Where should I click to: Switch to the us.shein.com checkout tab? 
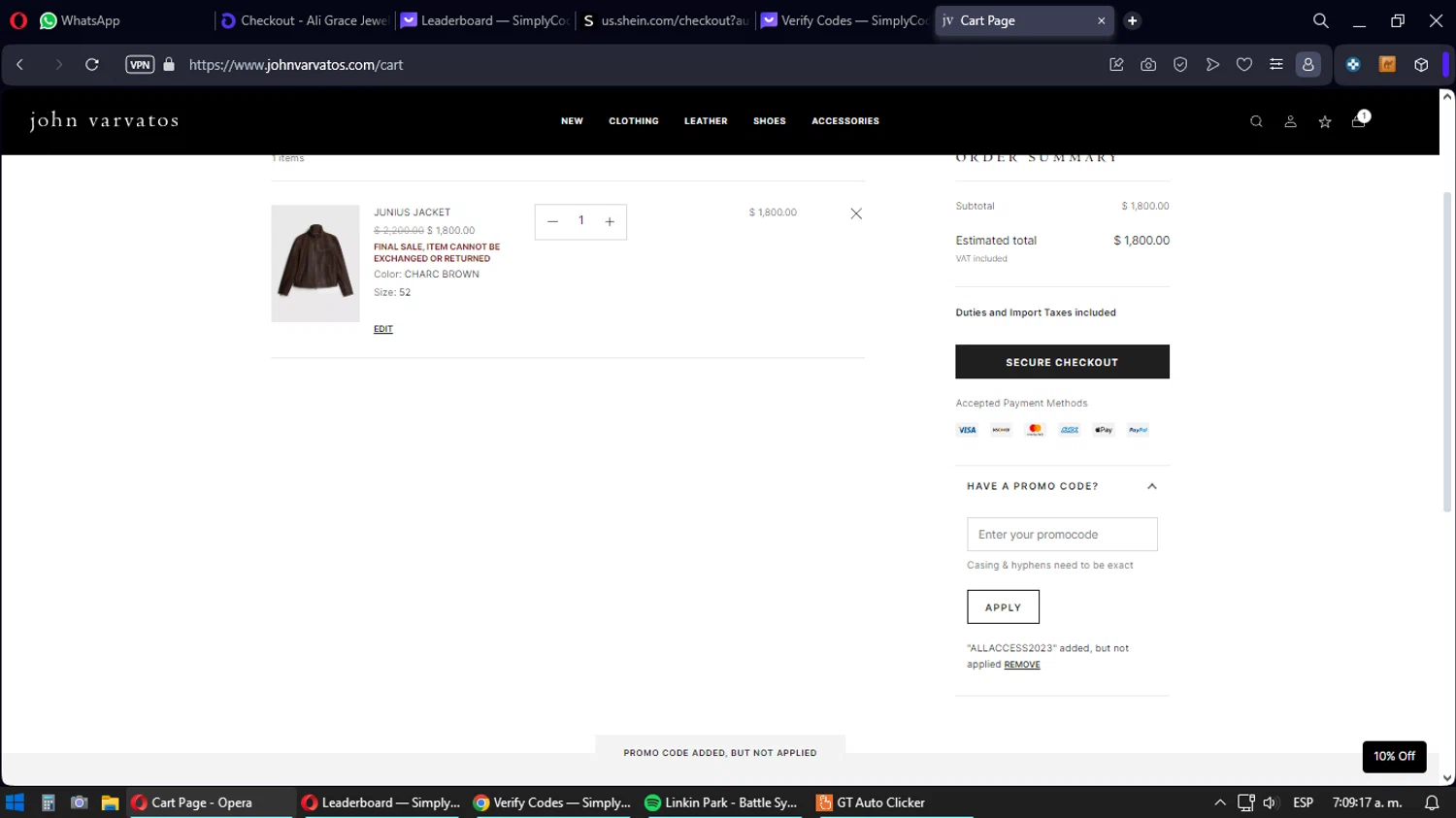coord(666,20)
